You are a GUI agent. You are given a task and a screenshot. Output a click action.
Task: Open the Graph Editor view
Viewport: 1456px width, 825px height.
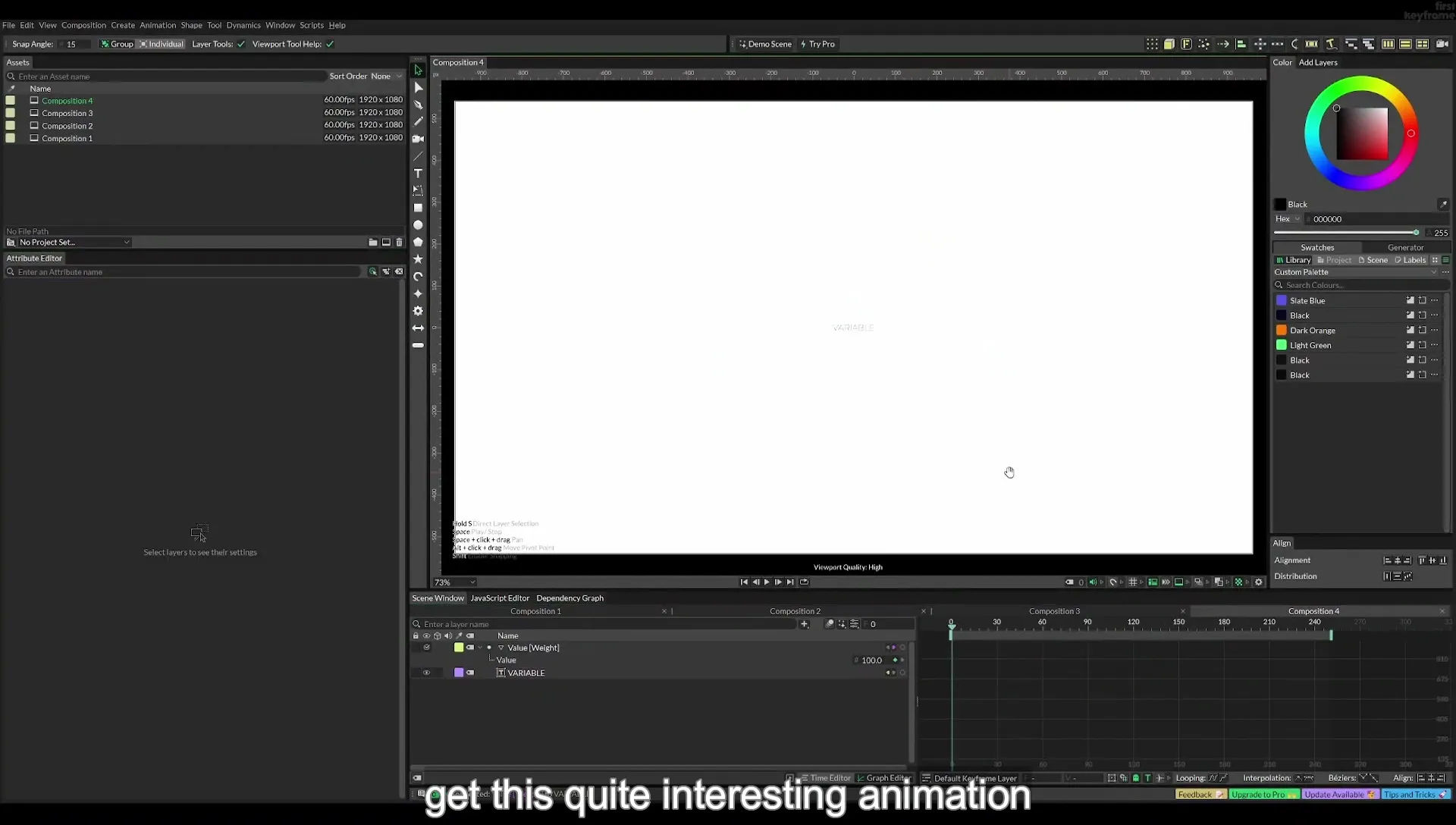(x=883, y=778)
